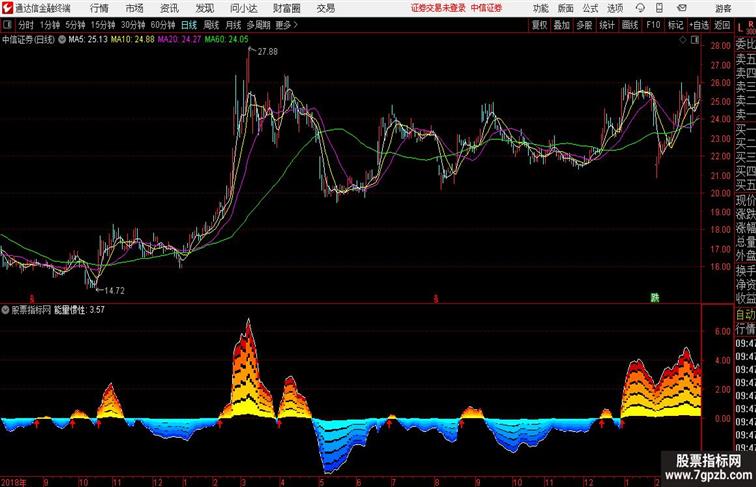Open the F10 company info button

[653, 25]
